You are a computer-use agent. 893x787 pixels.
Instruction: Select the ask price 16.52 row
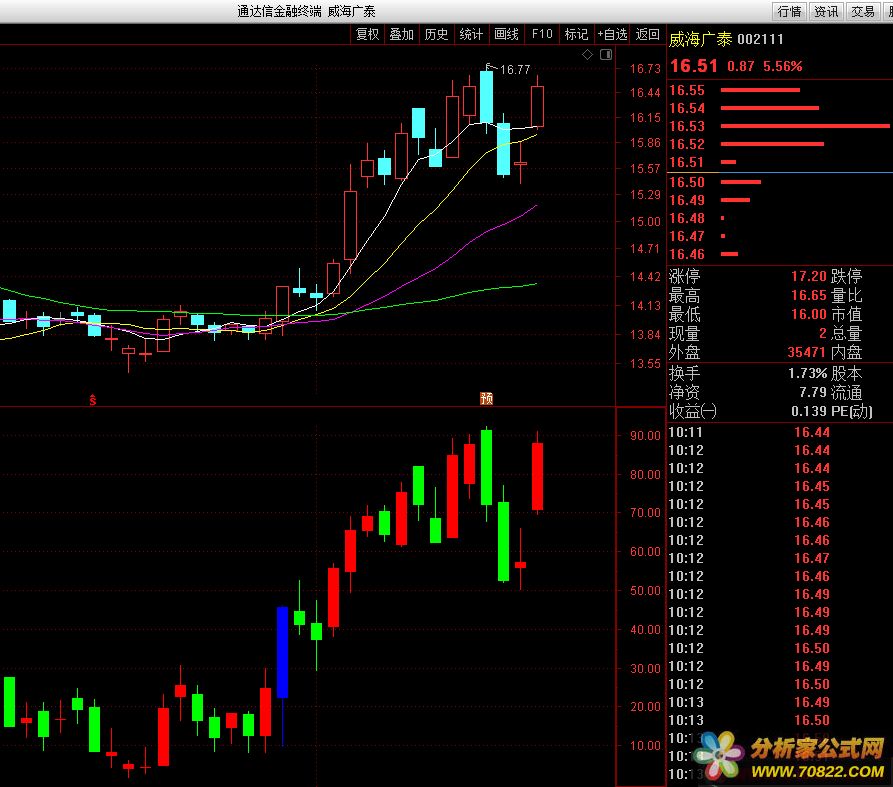point(780,144)
